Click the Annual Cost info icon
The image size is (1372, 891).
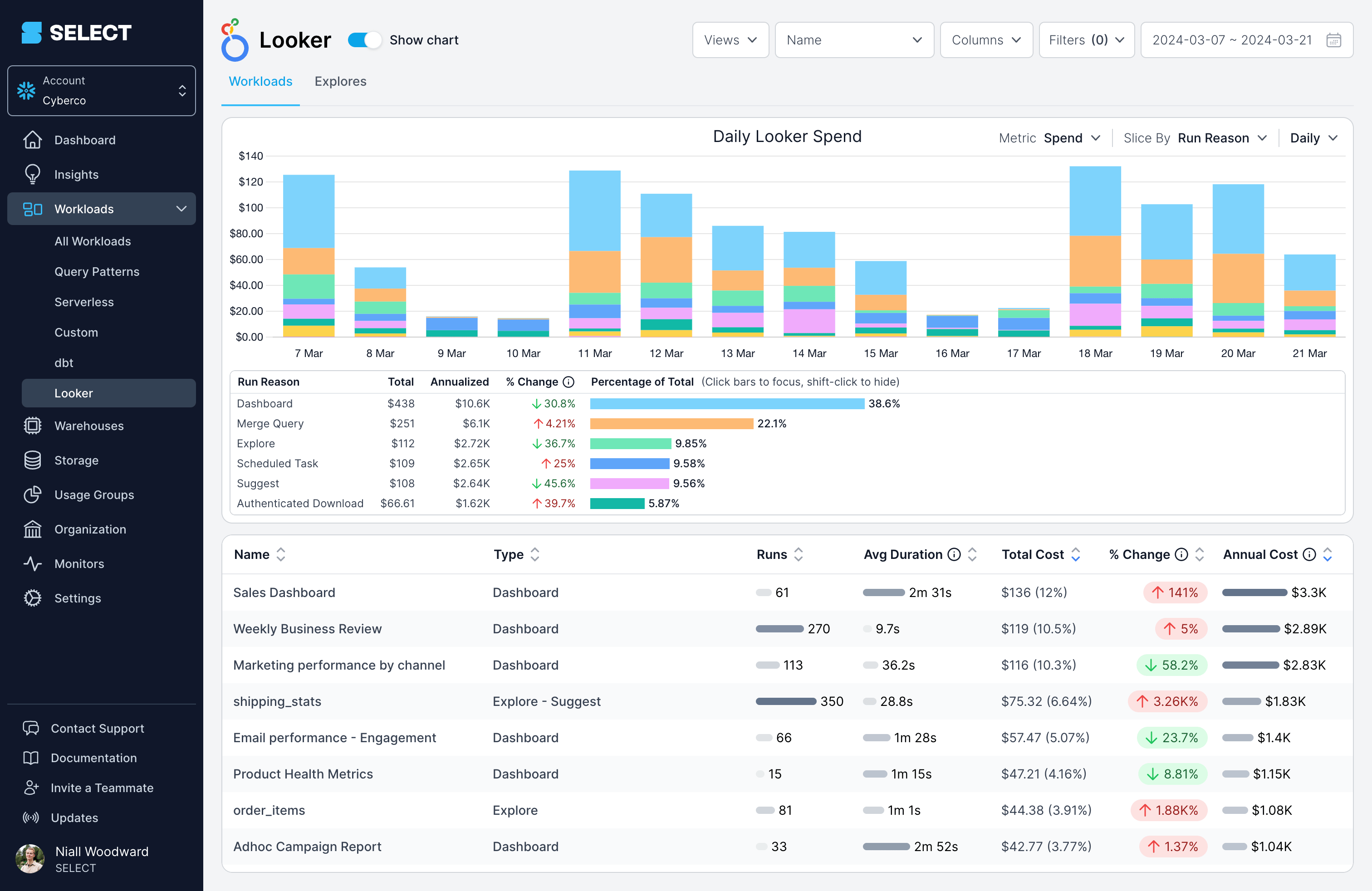click(x=1309, y=554)
